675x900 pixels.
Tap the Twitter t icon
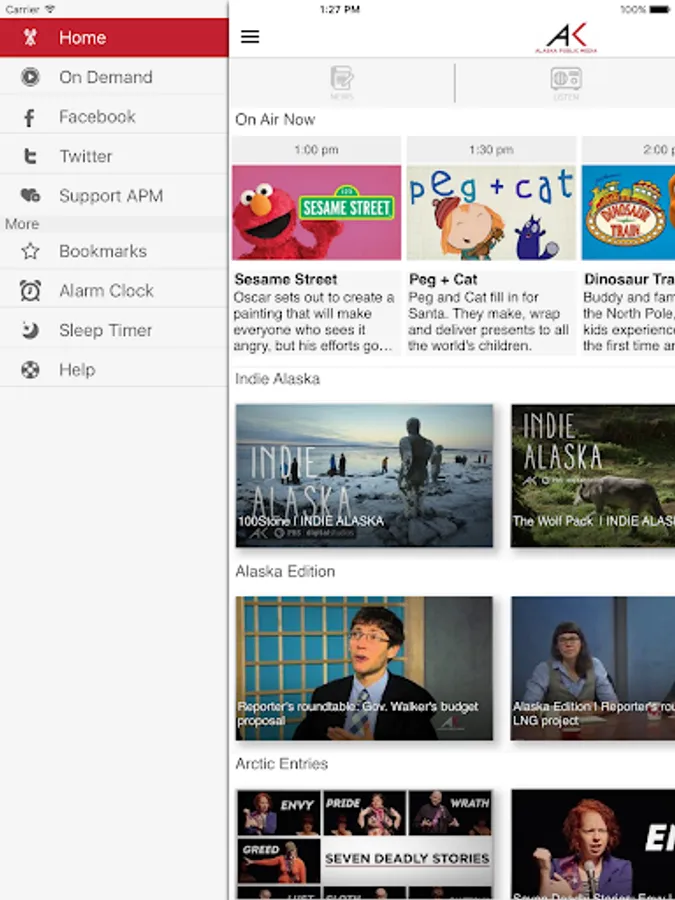30,156
